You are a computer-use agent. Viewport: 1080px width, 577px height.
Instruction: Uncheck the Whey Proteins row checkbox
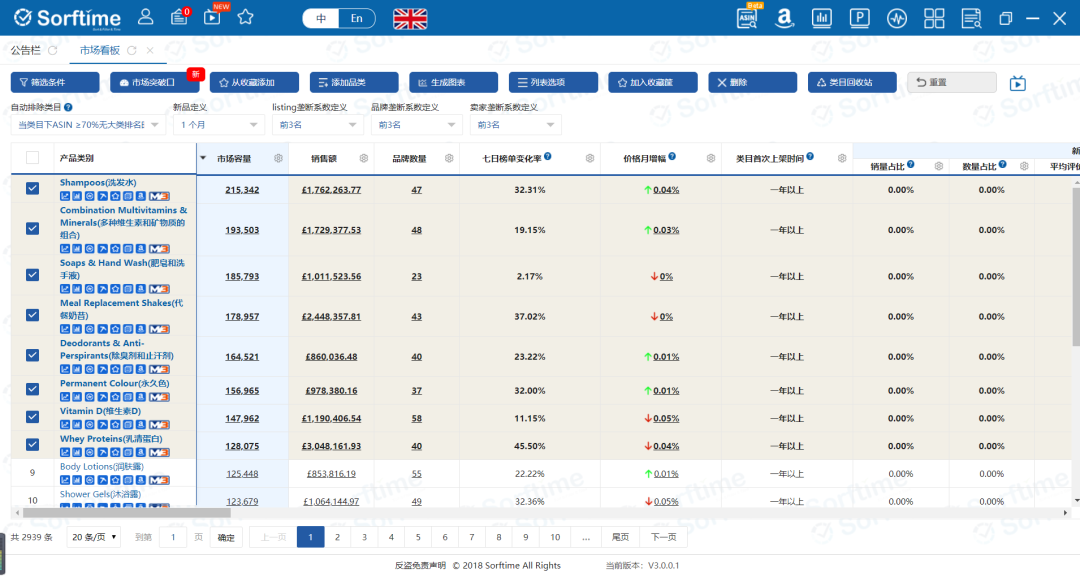pyautogui.click(x=32, y=445)
